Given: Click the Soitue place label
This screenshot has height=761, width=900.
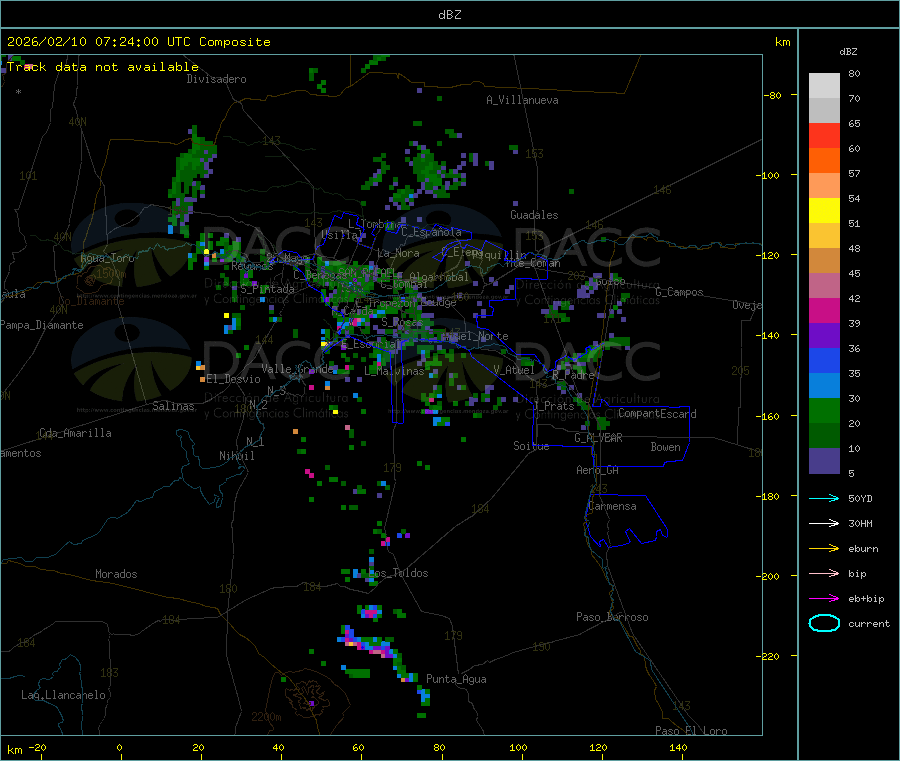Looking at the screenshot, I should click(531, 446).
